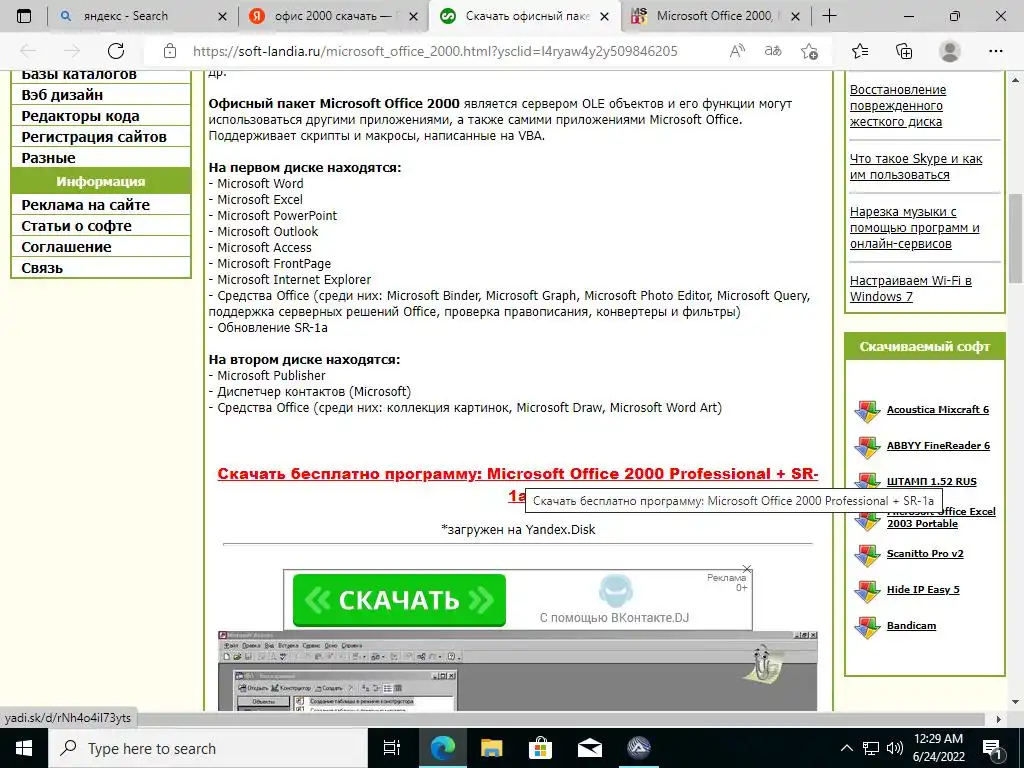Image resolution: width=1024 pixels, height=768 pixels.
Task: Open 'Acoustica Mixcraft 6' software link
Action: [938, 409]
